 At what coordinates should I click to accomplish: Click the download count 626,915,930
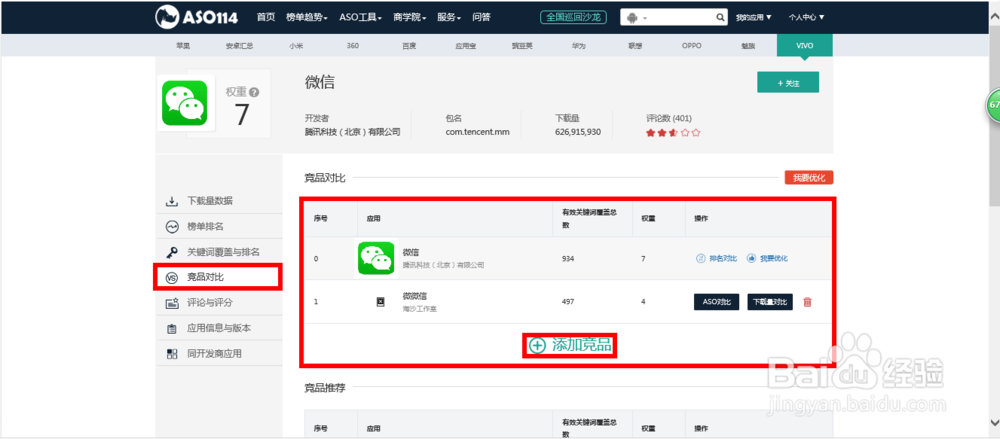click(x=578, y=132)
